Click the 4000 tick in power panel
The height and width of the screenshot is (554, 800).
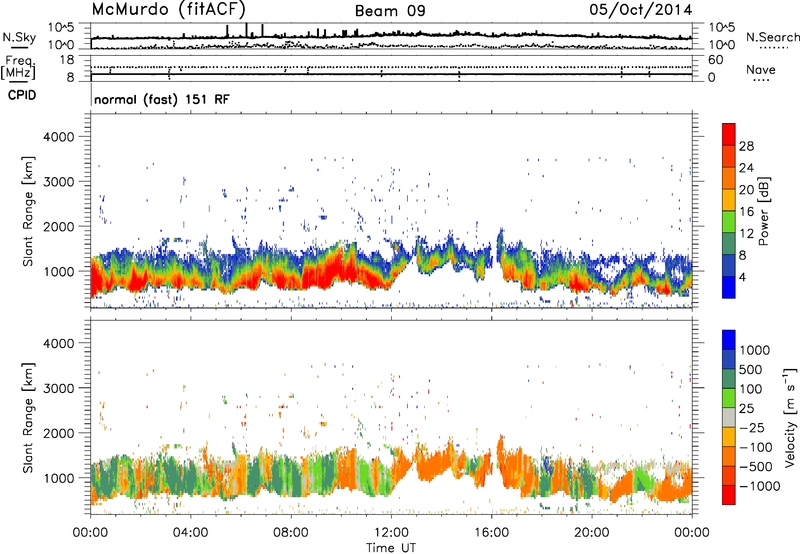[x=59, y=137]
